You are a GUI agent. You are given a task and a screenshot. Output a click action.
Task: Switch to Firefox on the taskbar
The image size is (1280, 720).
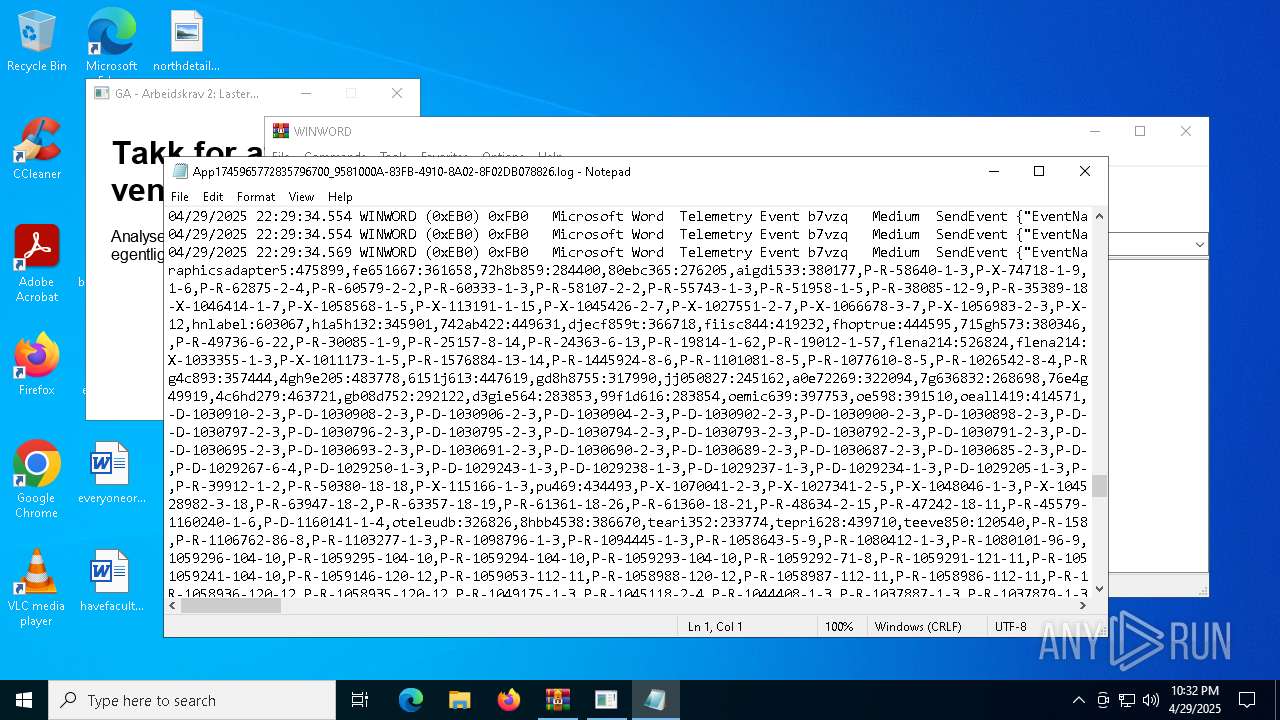pos(508,700)
